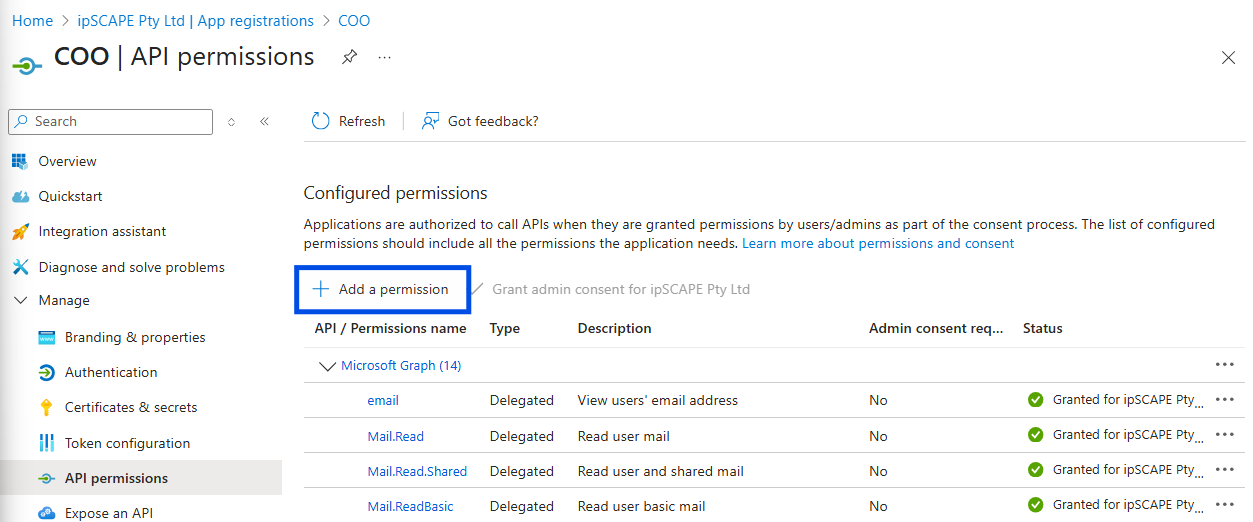The height and width of the screenshot is (522, 1253).
Task: Open Quickstart page in sidebar
Action: (70, 196)
